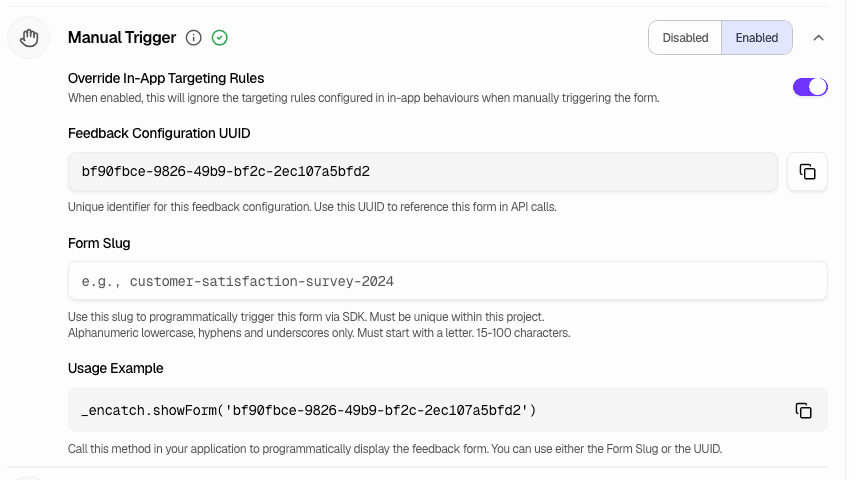Click the Feedback Configuration UUID label
Screen dimensions: 856x480
pos(159,133)
